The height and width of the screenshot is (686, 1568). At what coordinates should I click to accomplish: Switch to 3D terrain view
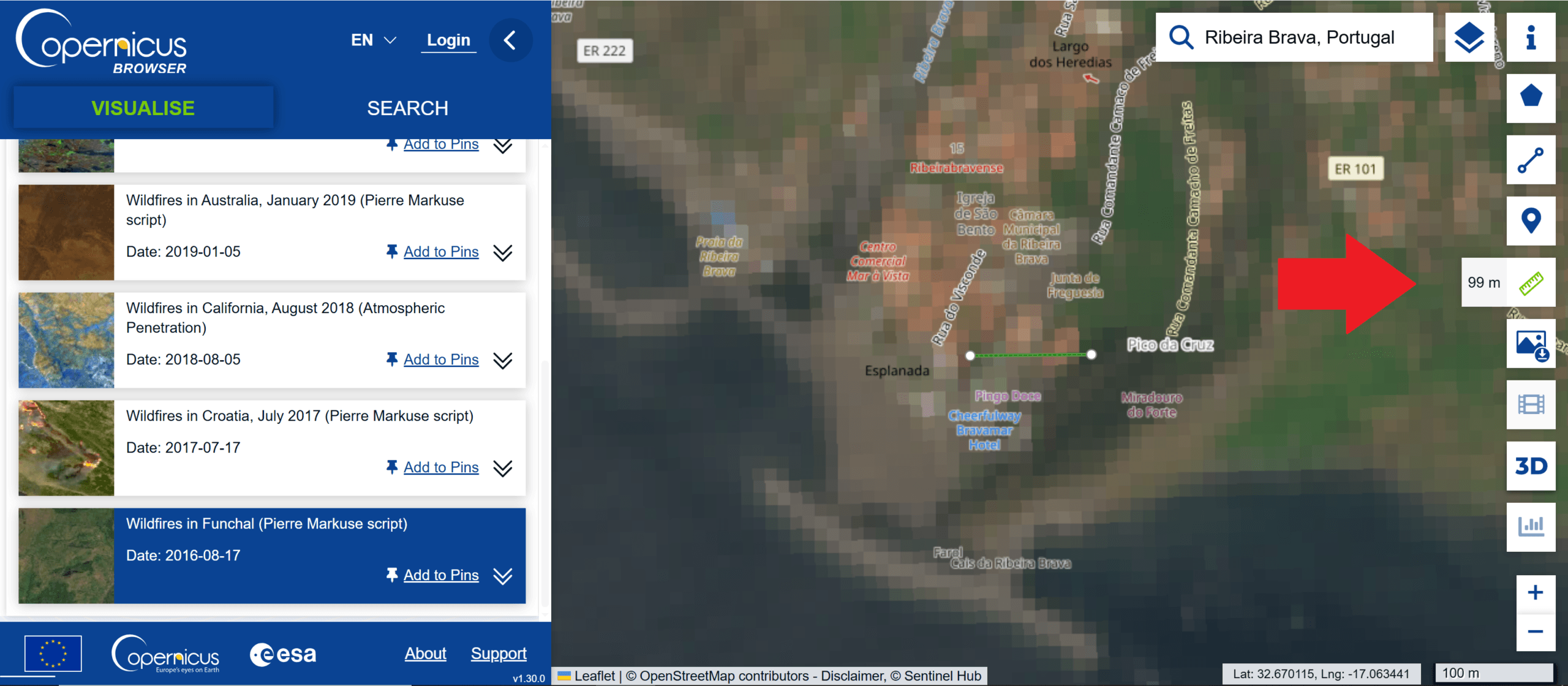[x=1530, y=466]
